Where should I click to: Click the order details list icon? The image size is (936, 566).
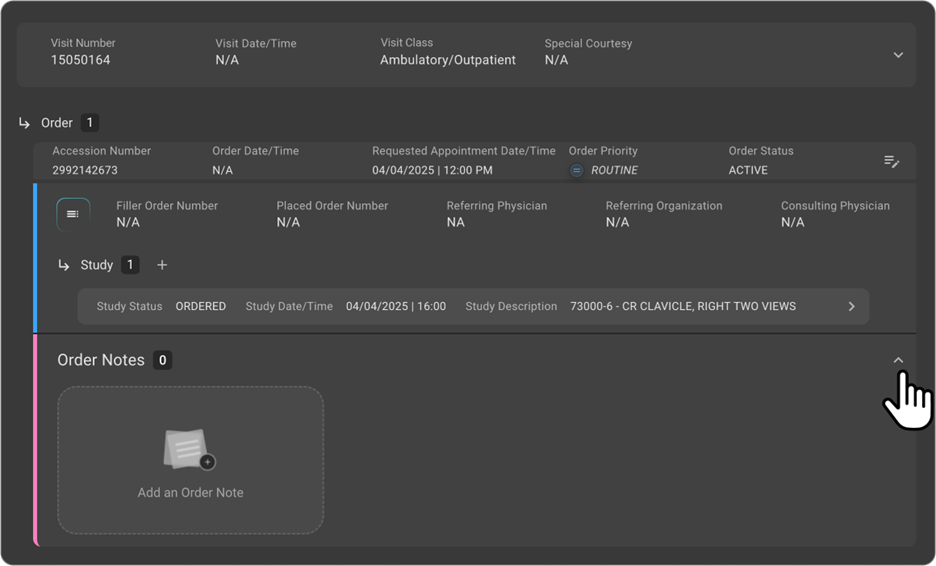click(73, 214)
